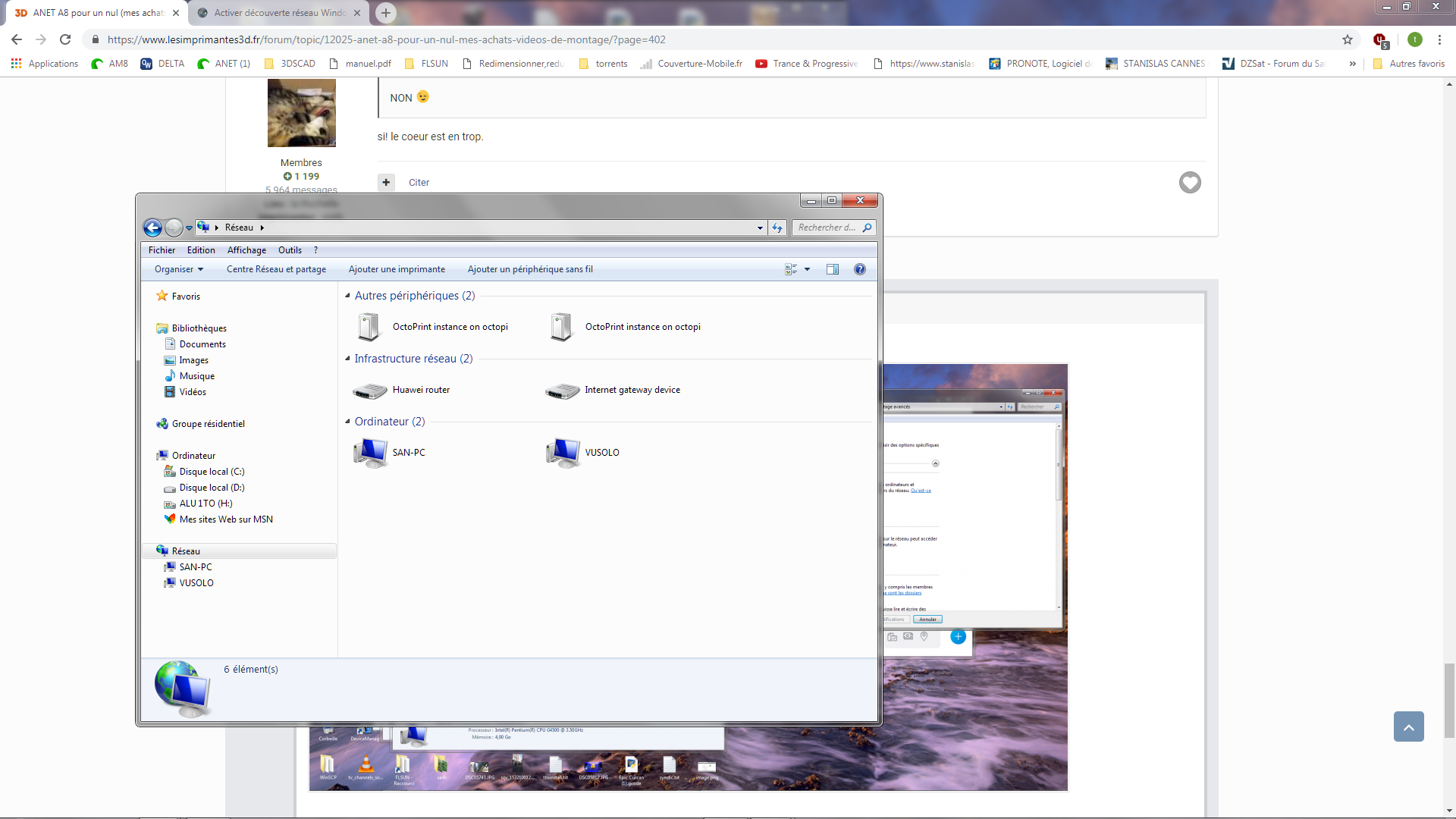Open the Fichier menu
Viewport: 1456px width, 819px height.
click(162, 250)
